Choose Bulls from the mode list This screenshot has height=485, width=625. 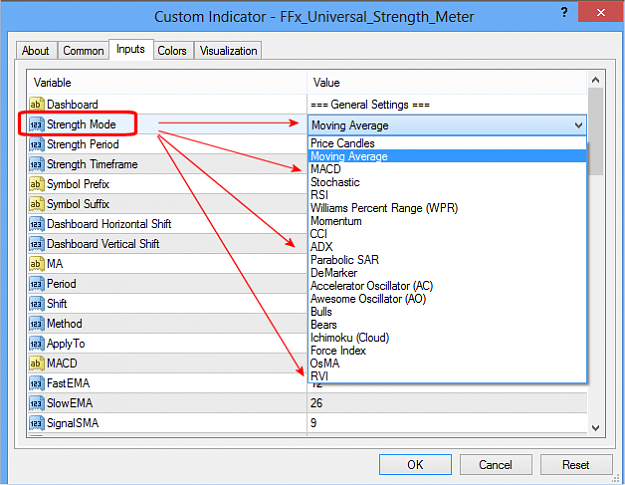pyautogui.click(x=447, y=312)
